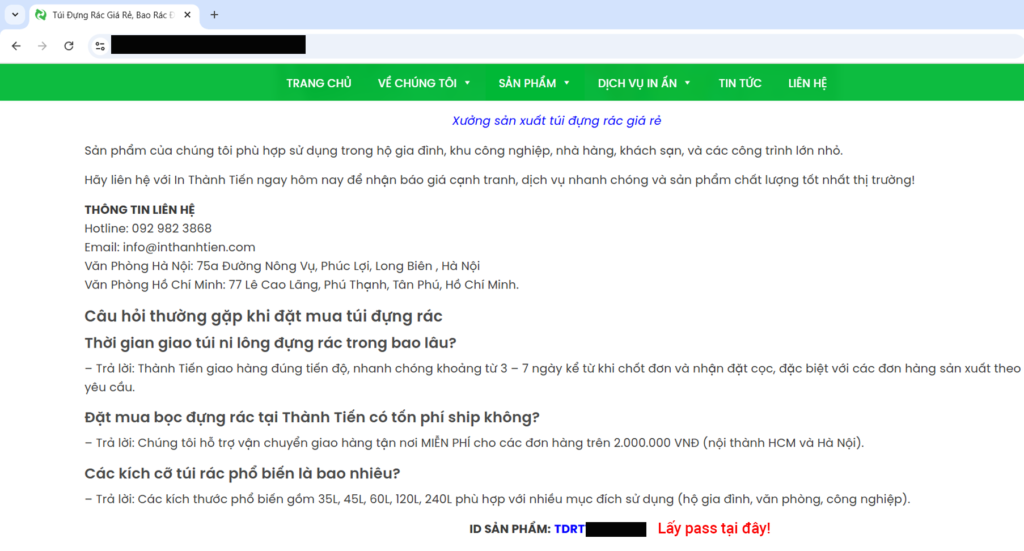The width and height of the screenshot is (1024, 551).
Task: Expand the VỀ CHÚNG TÔI dropdown
Action: pyautogui.click(x=424, y=83)
